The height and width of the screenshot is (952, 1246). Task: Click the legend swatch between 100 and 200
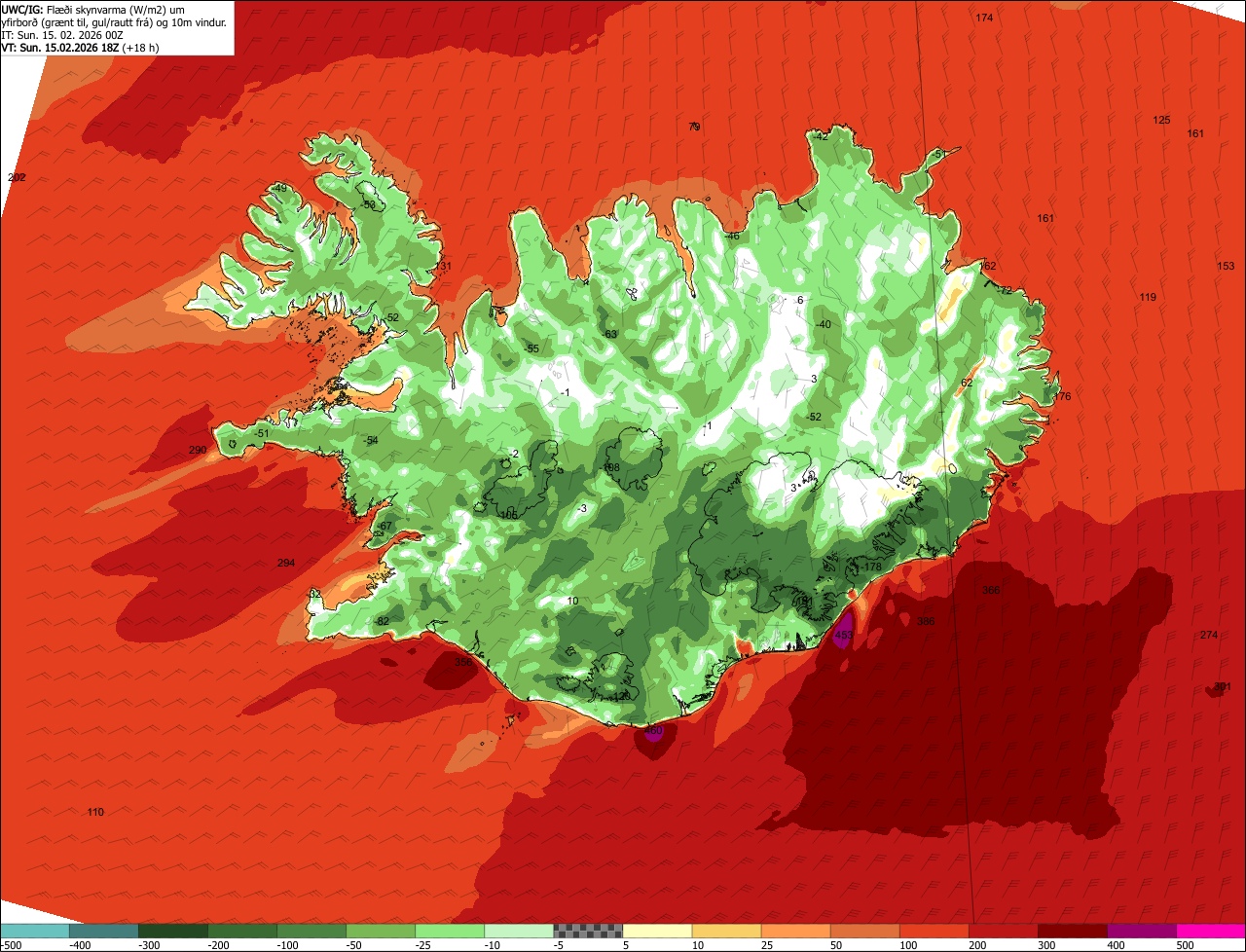tap(934, 931)
